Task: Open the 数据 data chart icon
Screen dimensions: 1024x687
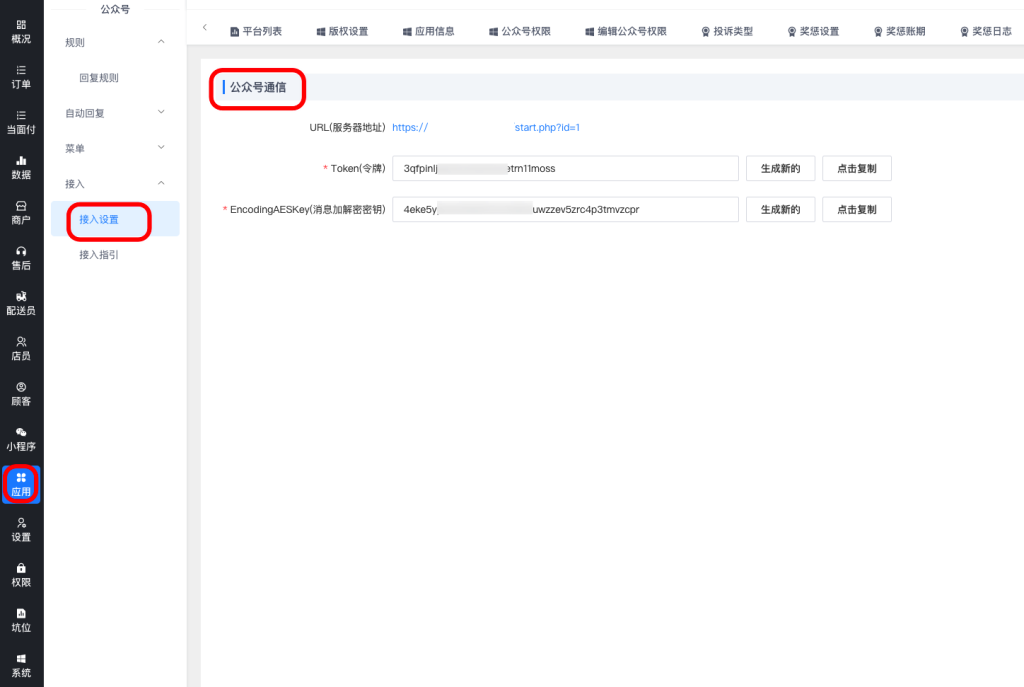Action: click(21, 160)
